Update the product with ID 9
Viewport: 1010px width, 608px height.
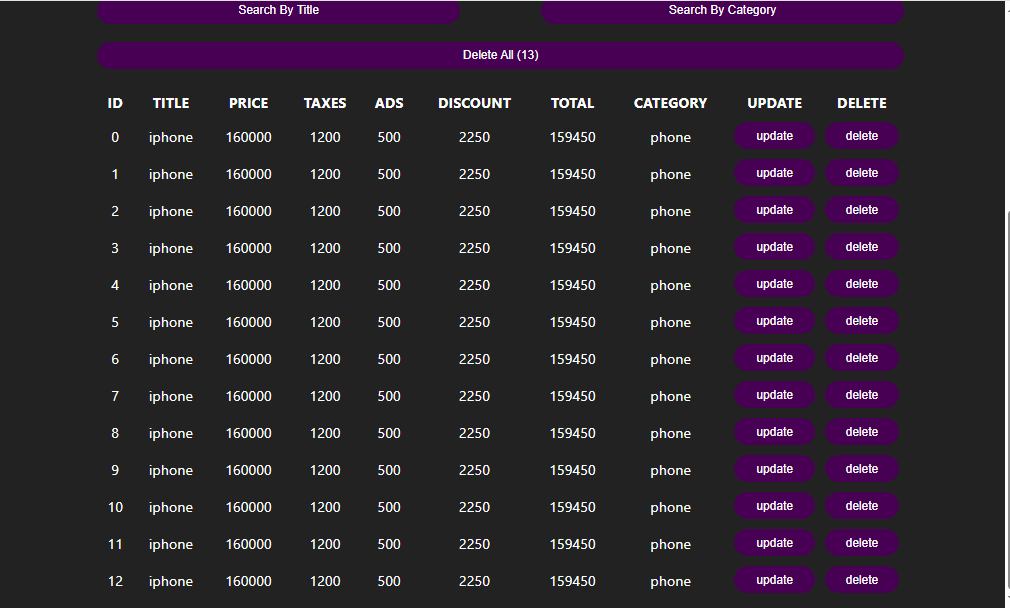coord(774,469)
